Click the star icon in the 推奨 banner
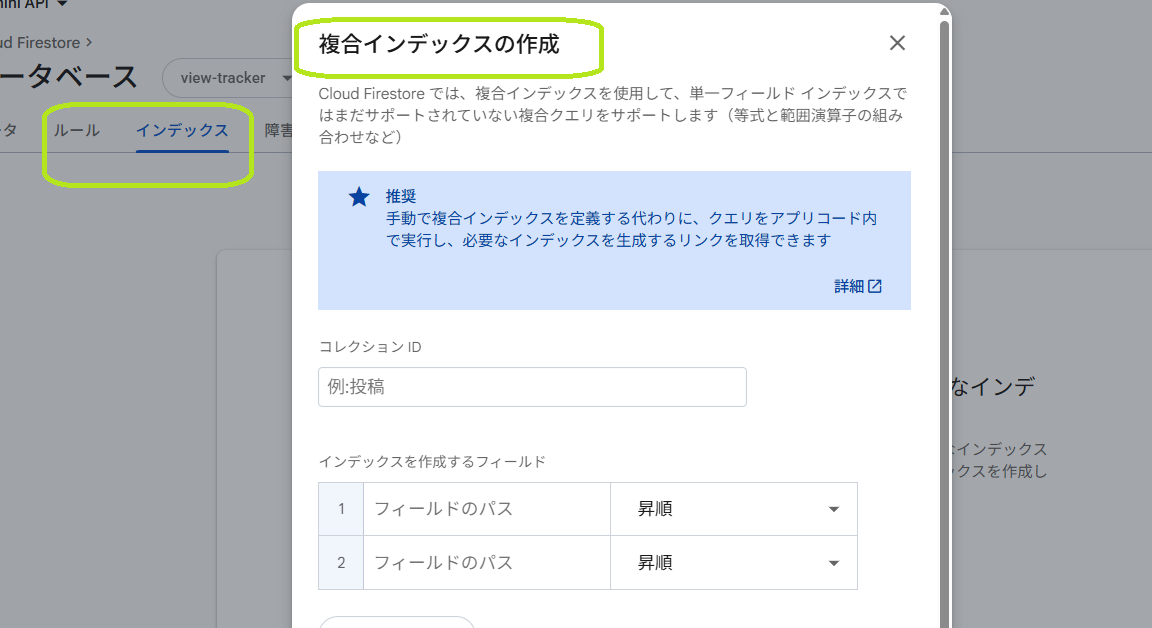 point(359,196)
